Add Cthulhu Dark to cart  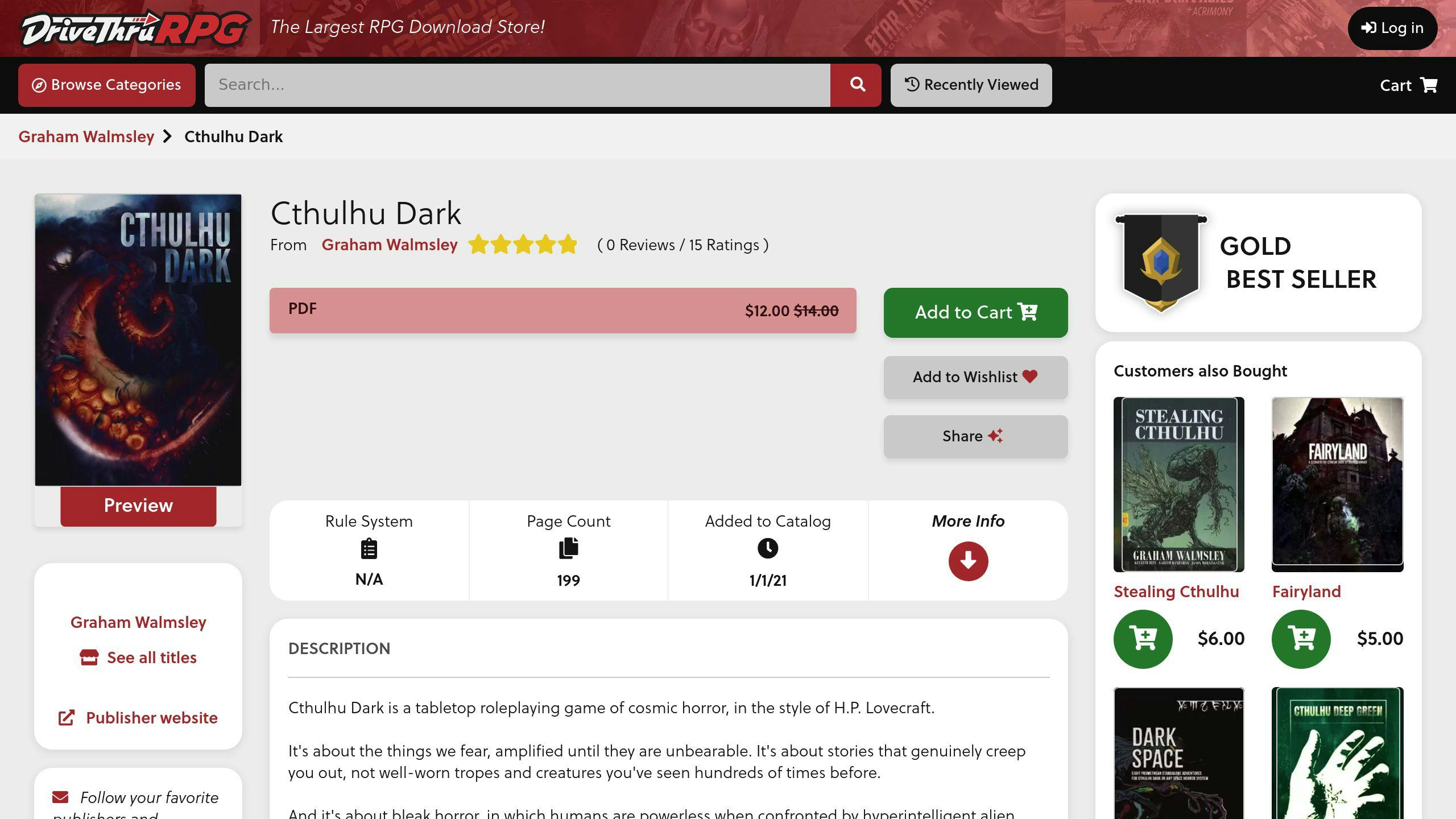[976, 313]
